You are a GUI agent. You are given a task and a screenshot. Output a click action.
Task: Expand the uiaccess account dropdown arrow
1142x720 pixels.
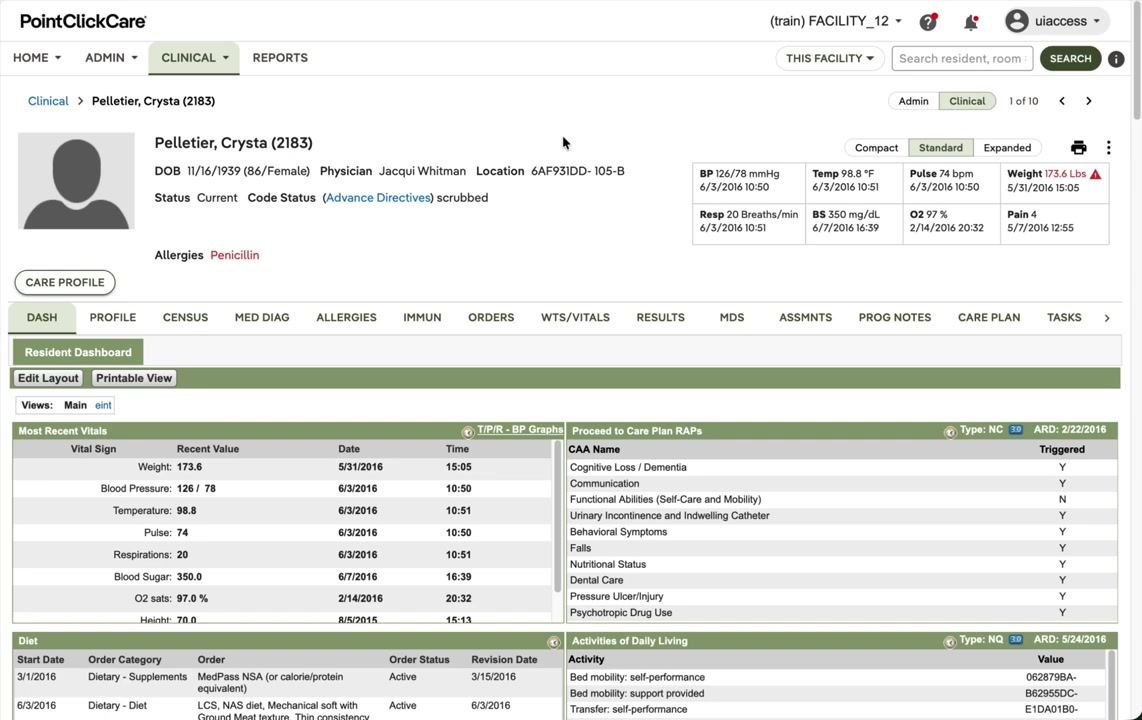[x=1096, y=21]
